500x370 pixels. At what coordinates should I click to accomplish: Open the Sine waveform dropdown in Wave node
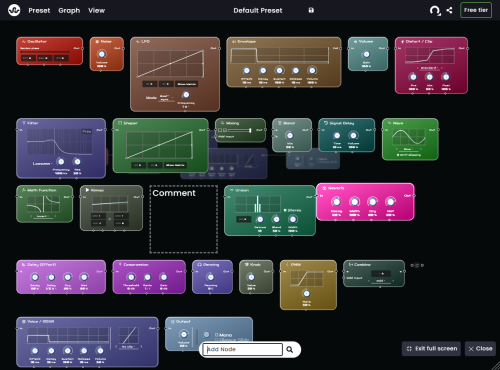pyautogui.click(x=408, y=149)
